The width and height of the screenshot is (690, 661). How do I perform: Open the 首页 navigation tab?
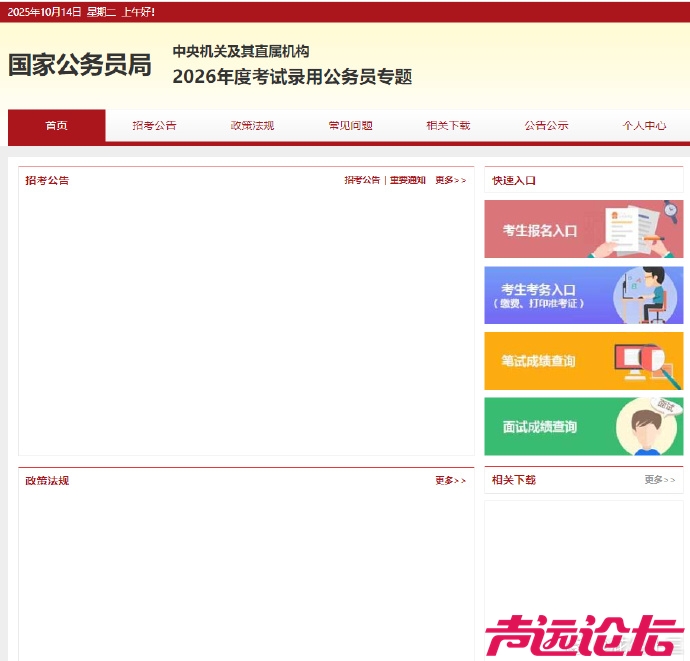[x=57, y=125]
